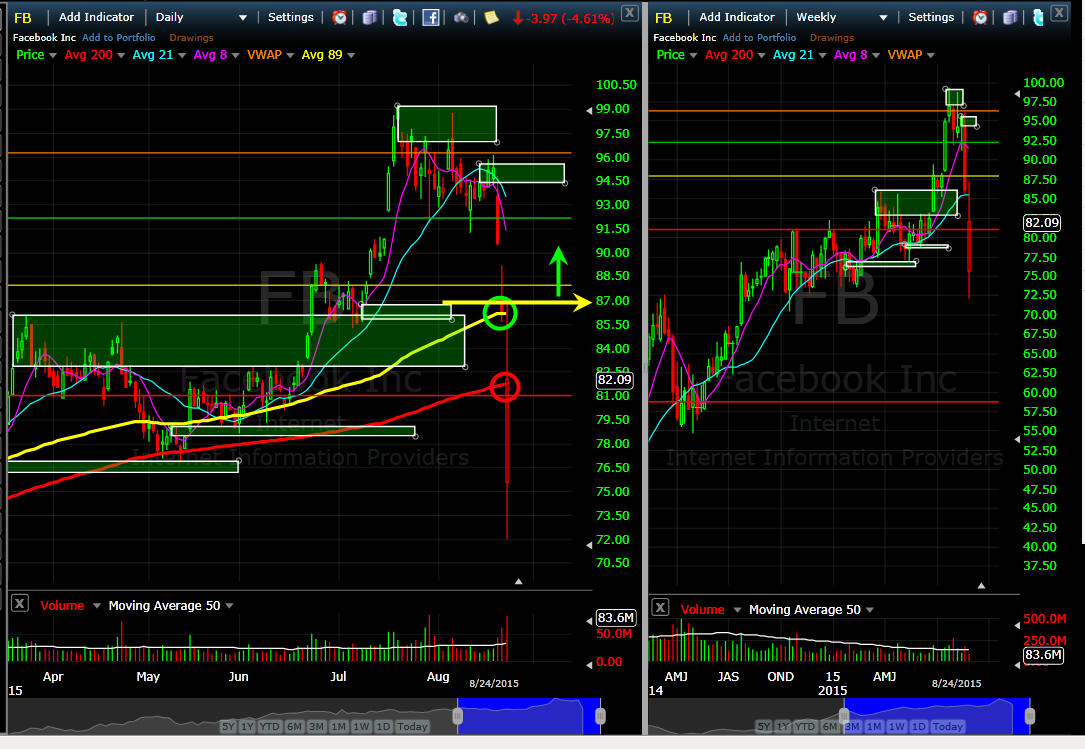1085x749 pixels.
Task: Close the Volume panel in Daily chart
Action: [19, 604]
